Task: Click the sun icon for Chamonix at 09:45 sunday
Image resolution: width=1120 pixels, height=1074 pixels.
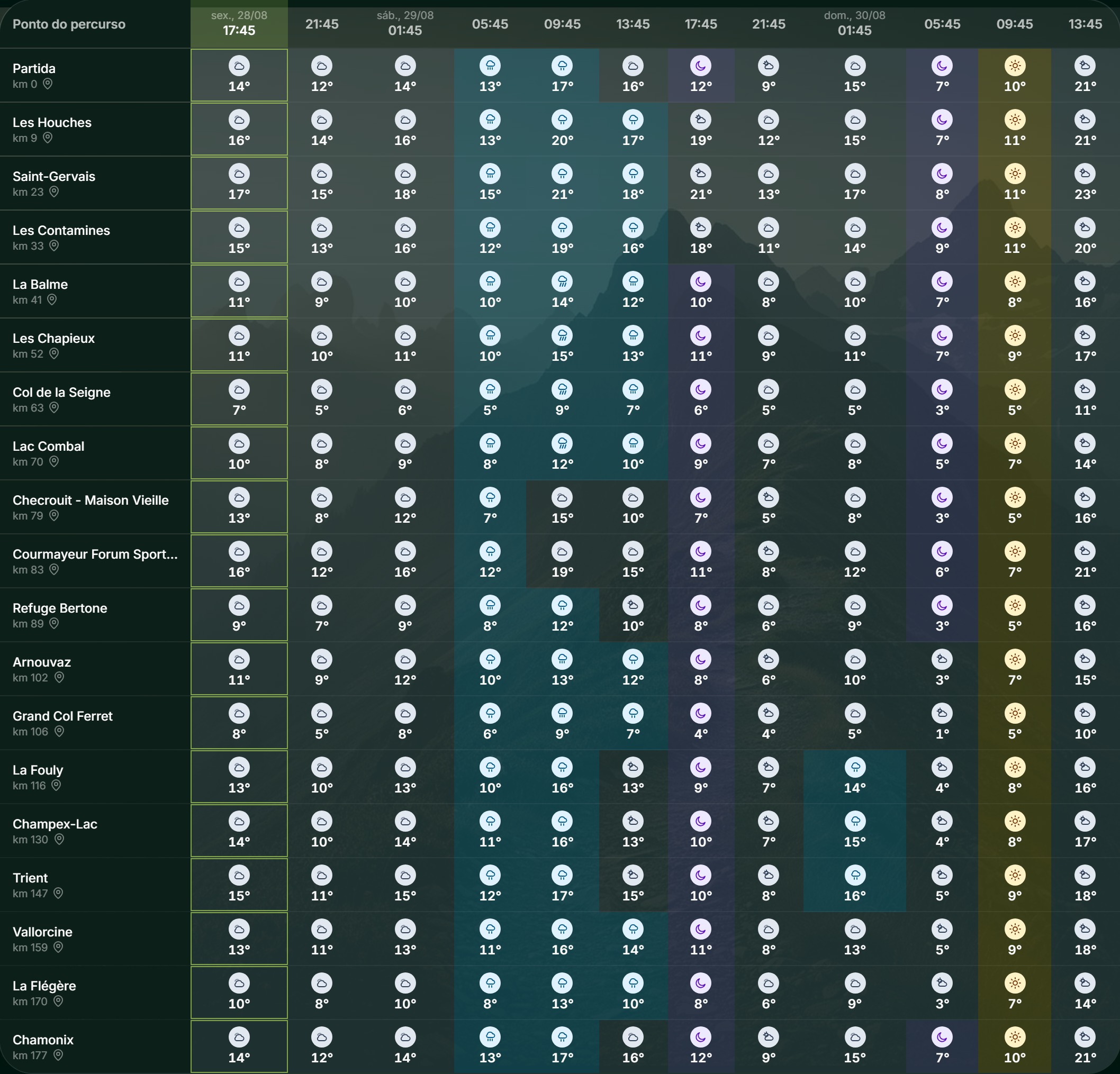Action: click(1014, 1037)
